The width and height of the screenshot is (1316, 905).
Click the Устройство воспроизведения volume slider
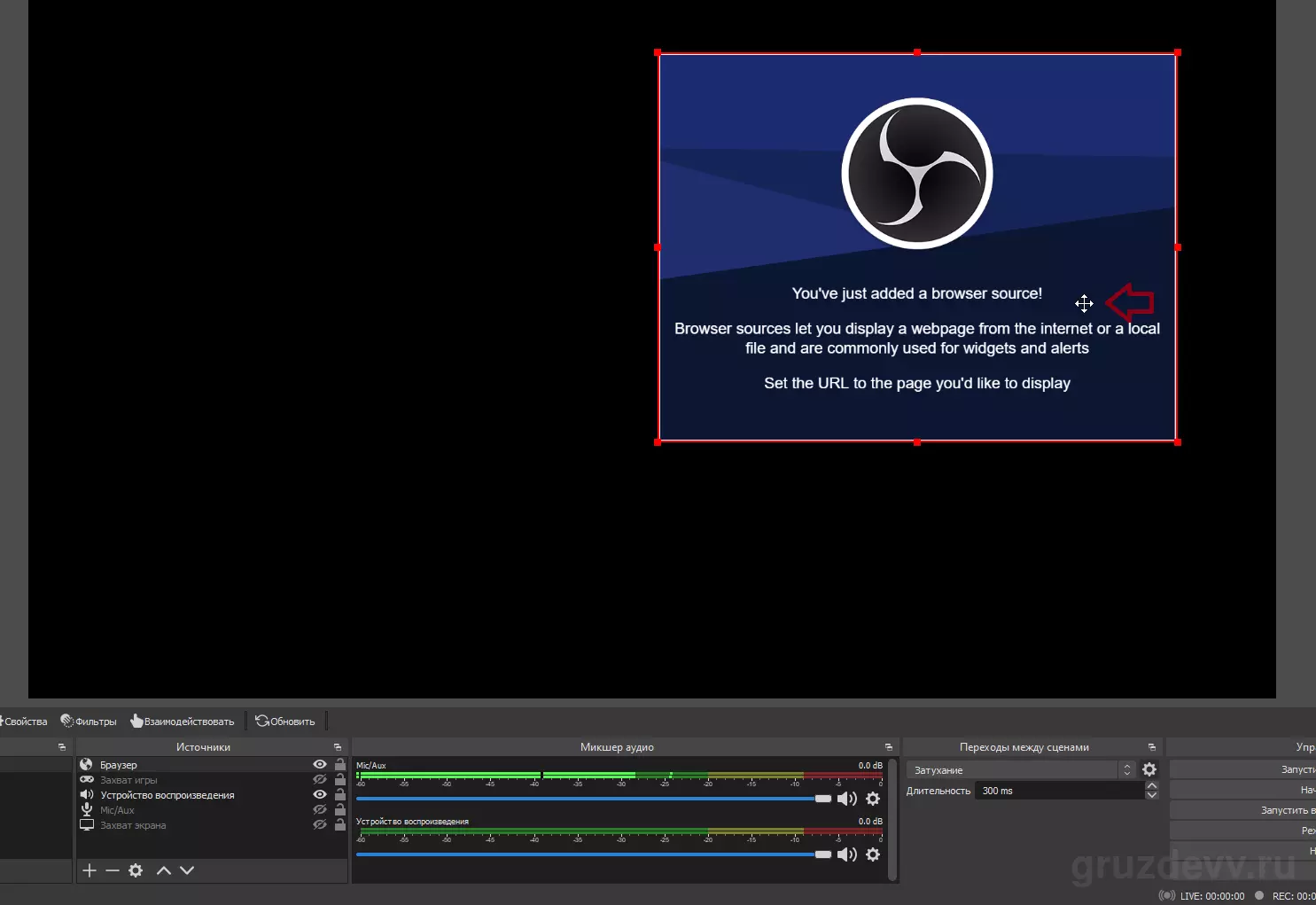point(594,854)
